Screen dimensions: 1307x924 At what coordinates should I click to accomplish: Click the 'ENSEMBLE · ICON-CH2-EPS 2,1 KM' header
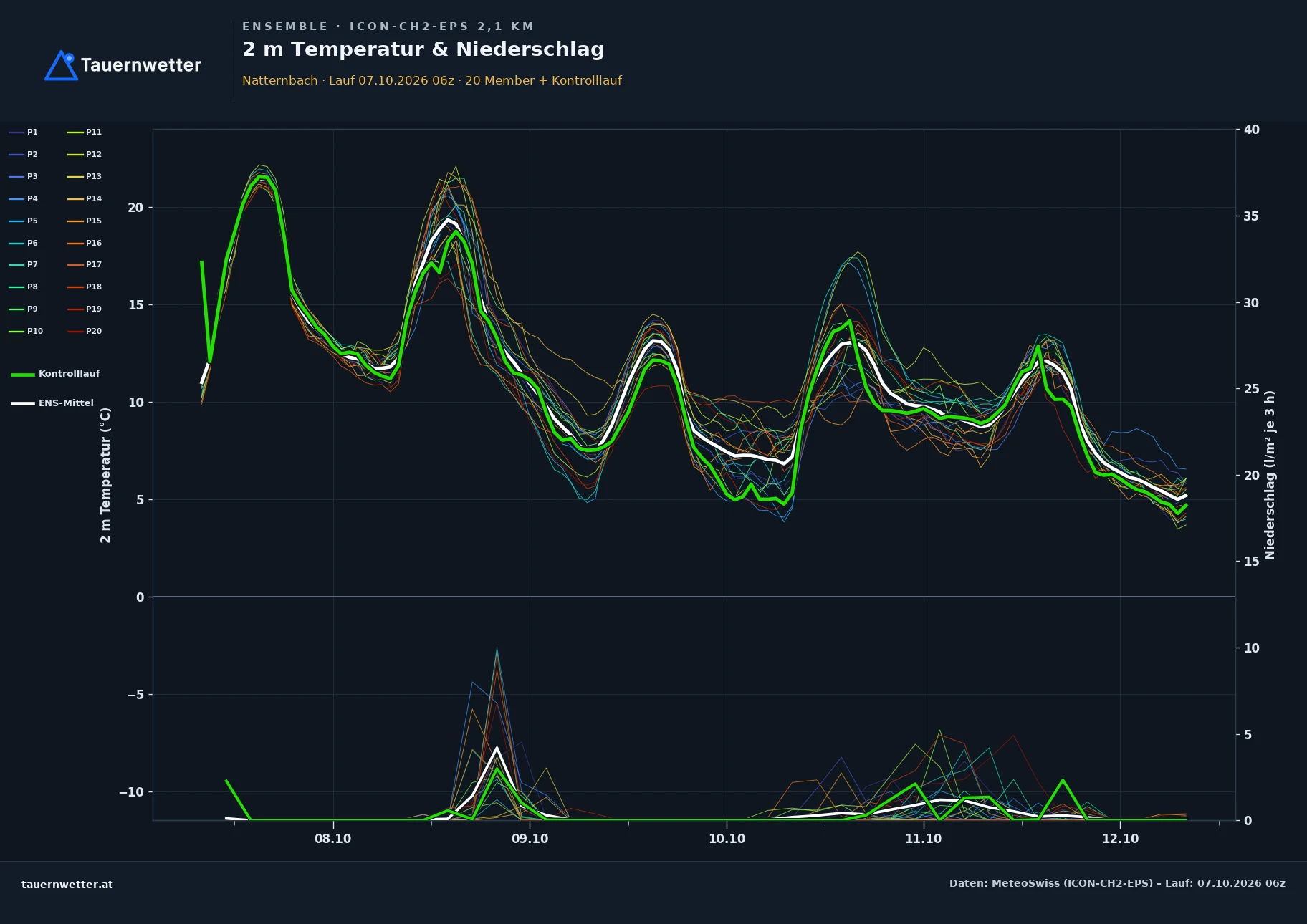388,27
